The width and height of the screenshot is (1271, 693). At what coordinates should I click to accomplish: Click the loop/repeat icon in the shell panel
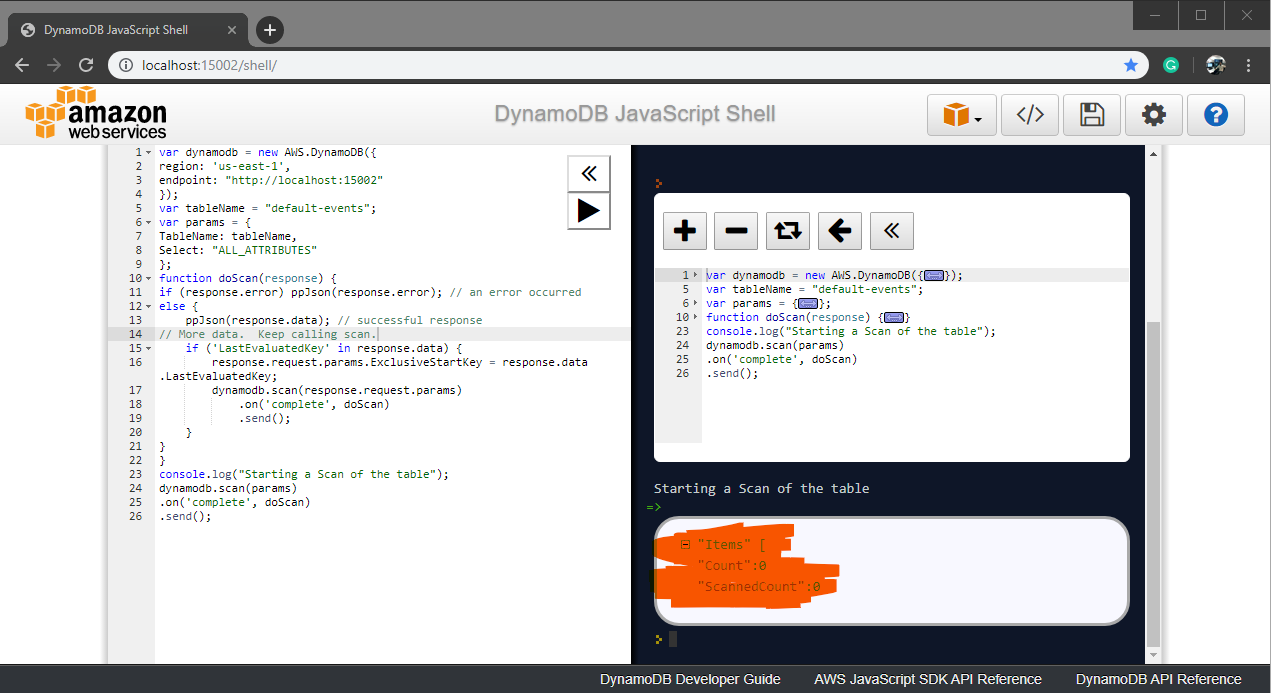(x=788, y=231)
